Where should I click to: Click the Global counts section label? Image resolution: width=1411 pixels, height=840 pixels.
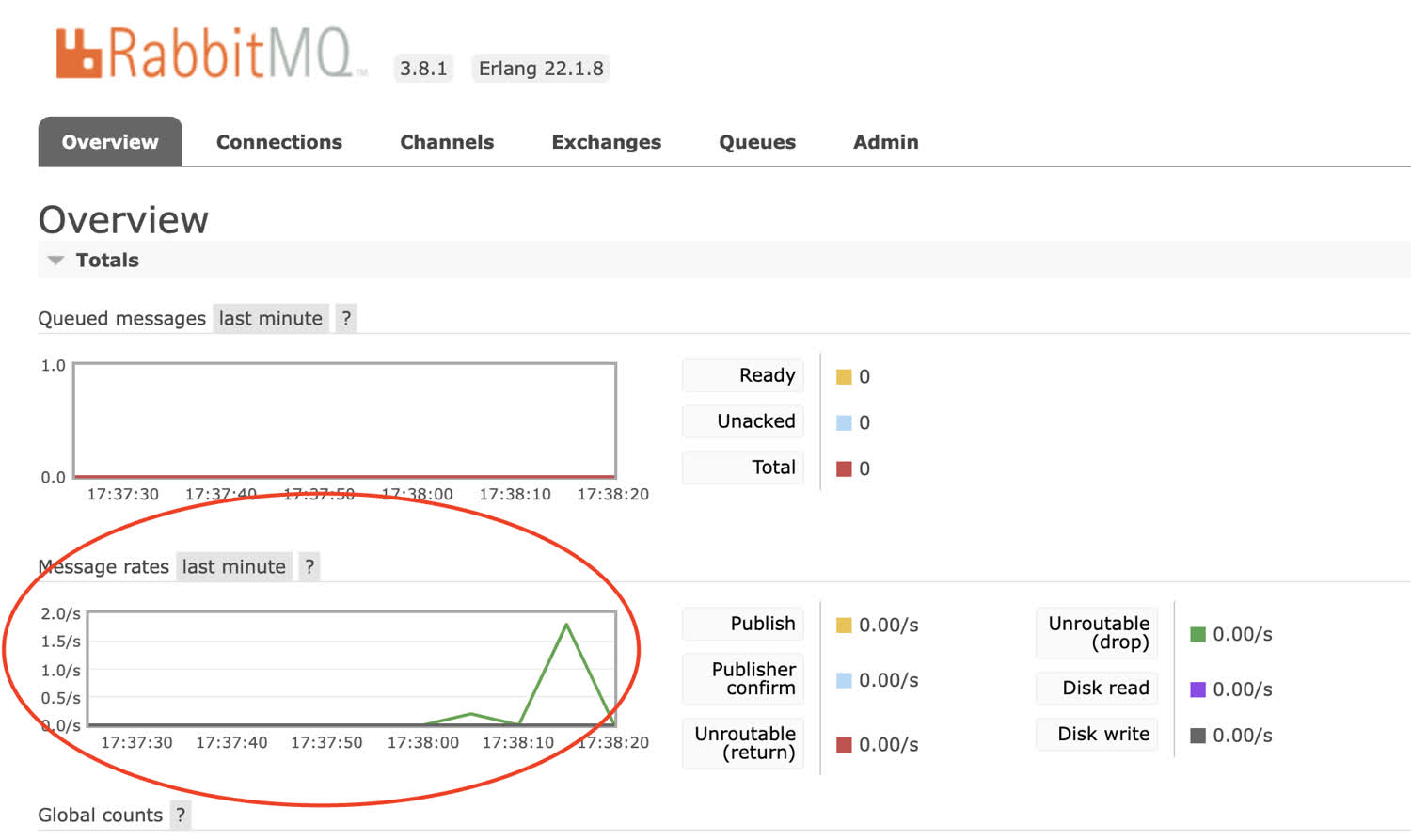point(101,816)
